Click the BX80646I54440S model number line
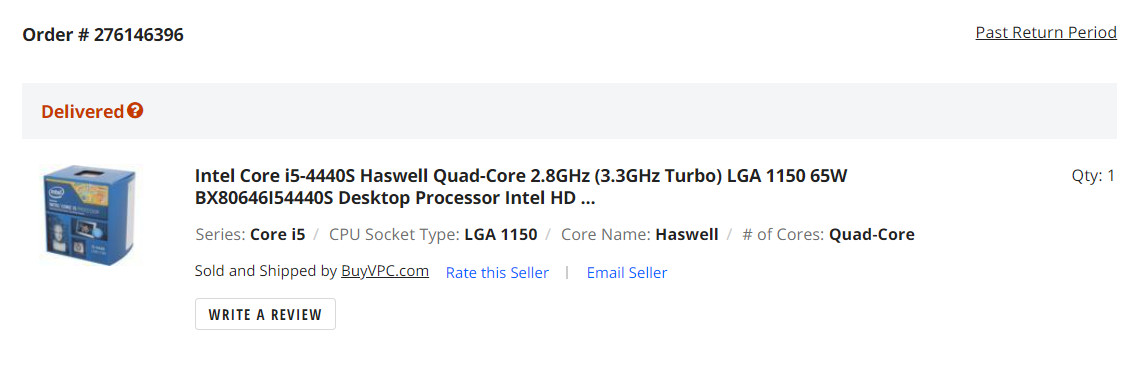The image size is (1126, 377). pyautogui.click(x=395, y=198)
